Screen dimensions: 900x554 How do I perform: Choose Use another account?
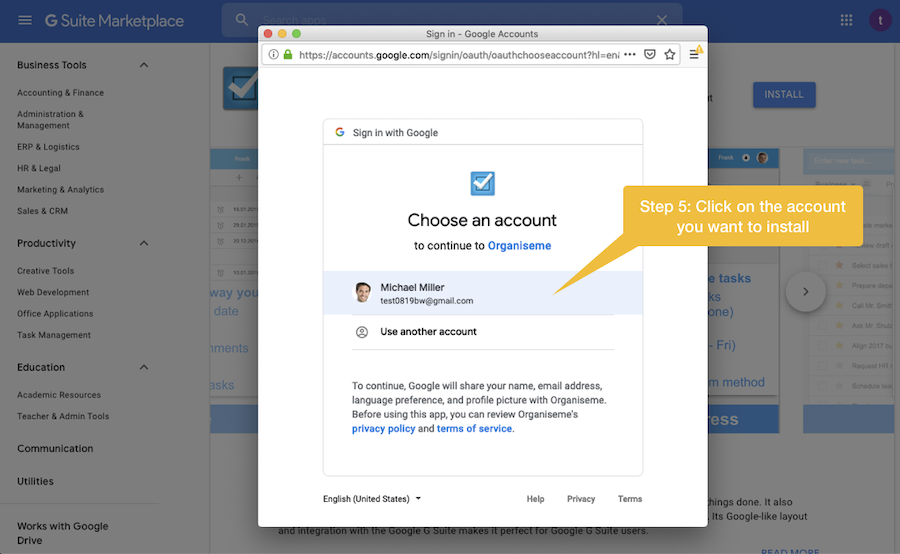(x=428, y=332)
